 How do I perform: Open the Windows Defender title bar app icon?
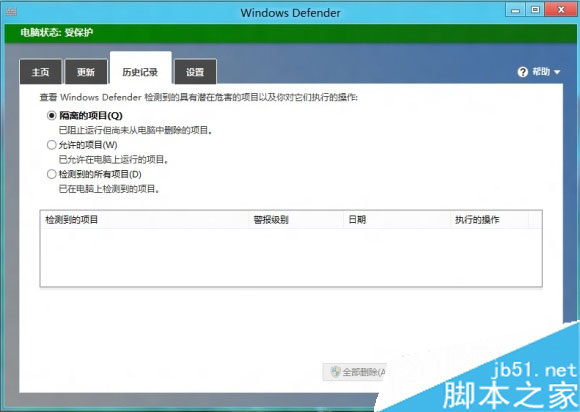(x=11, y=12)
